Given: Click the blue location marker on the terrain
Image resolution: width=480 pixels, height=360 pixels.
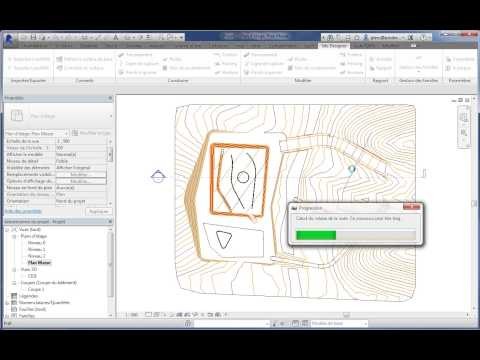Looking at the screenshot, I should (x=351, y=170).
